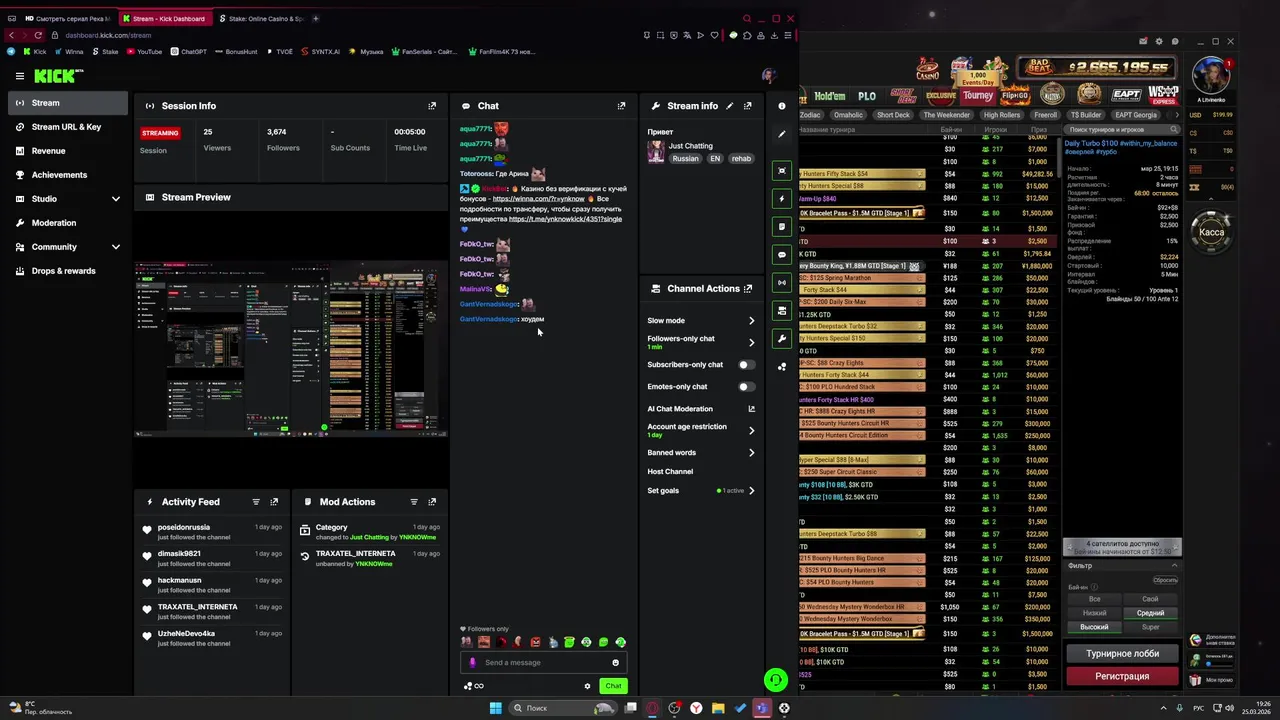
Task: Open mail icon in poker client title bar
Action: [1143, 41]
